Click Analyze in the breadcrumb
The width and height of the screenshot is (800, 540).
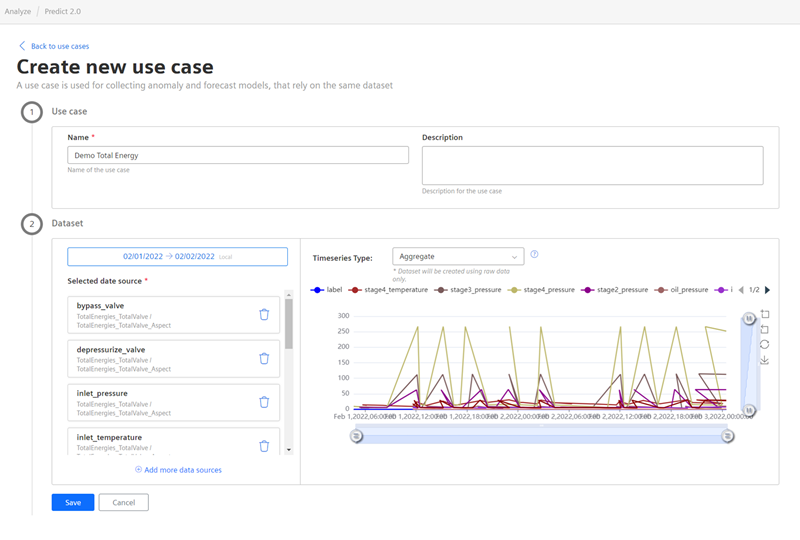coord(17,11)
